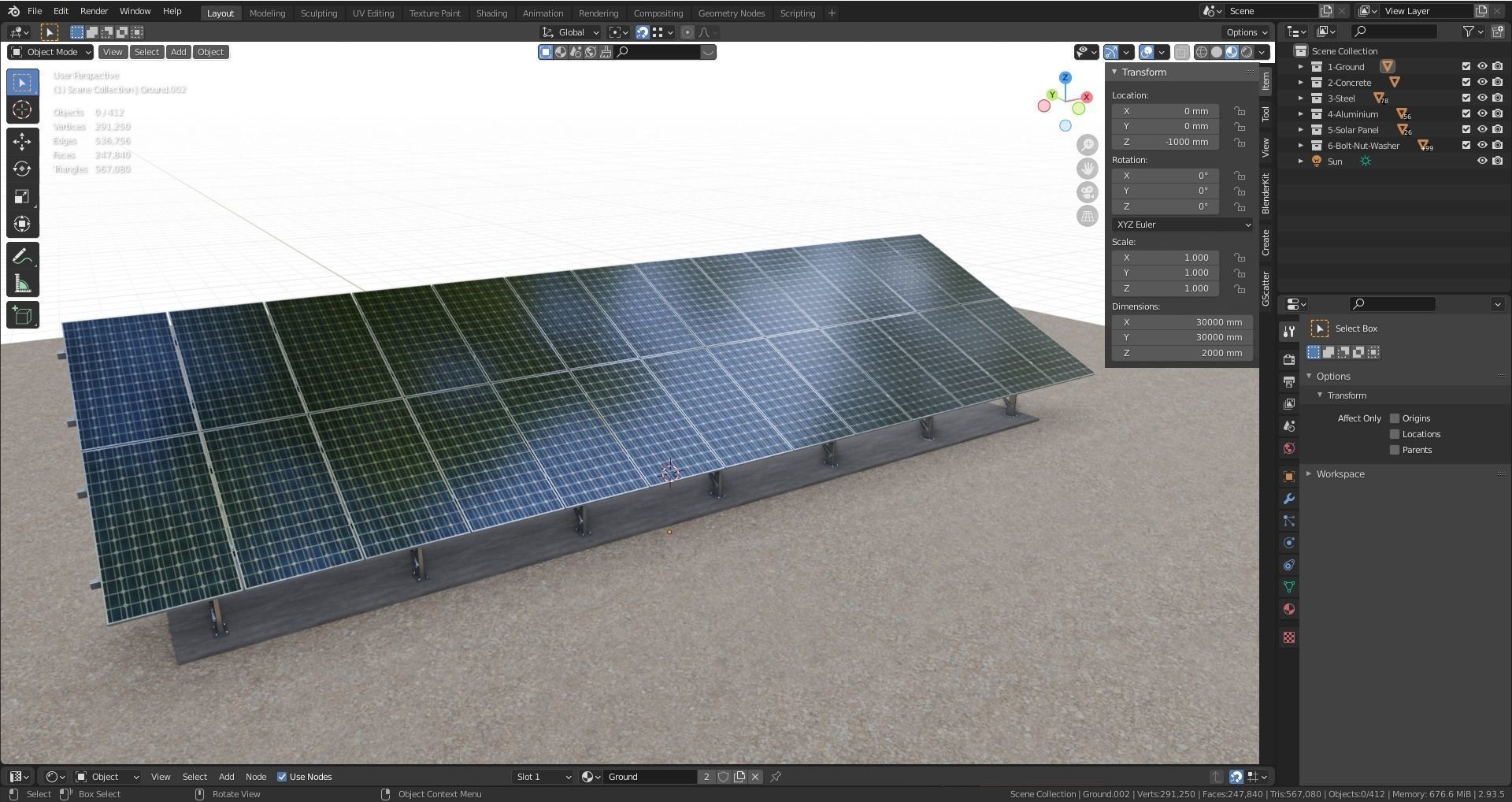The width and height of the screenshot is (1512, 802).
Task: Select the Annotate tool
Action: pyautogui.click(x=22, y=257)
